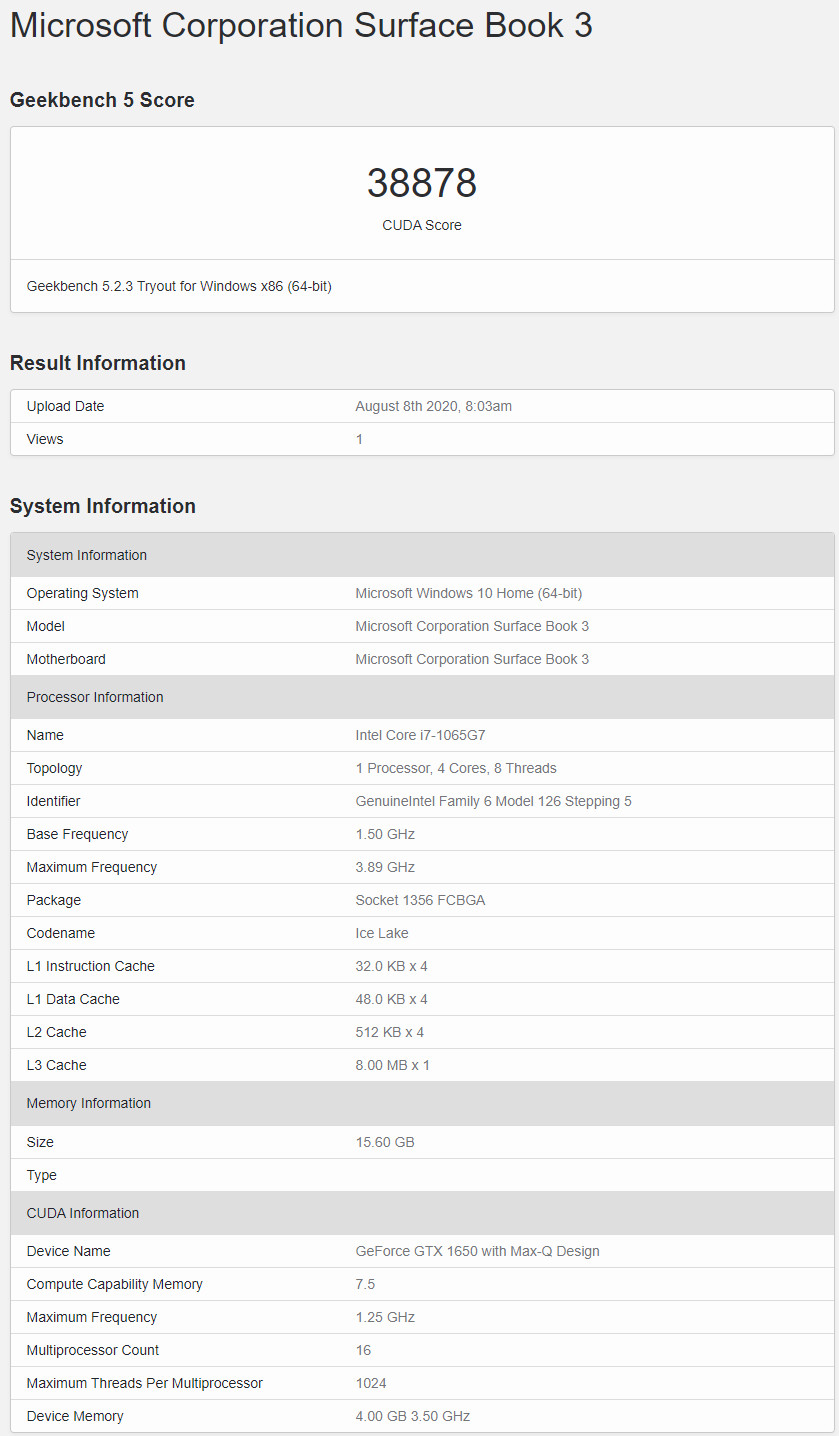Viewport: 839px width, 1436px height.
Task: Click the Microsoft Corporation Surface Book 3 title
Action: pos(301,25)
